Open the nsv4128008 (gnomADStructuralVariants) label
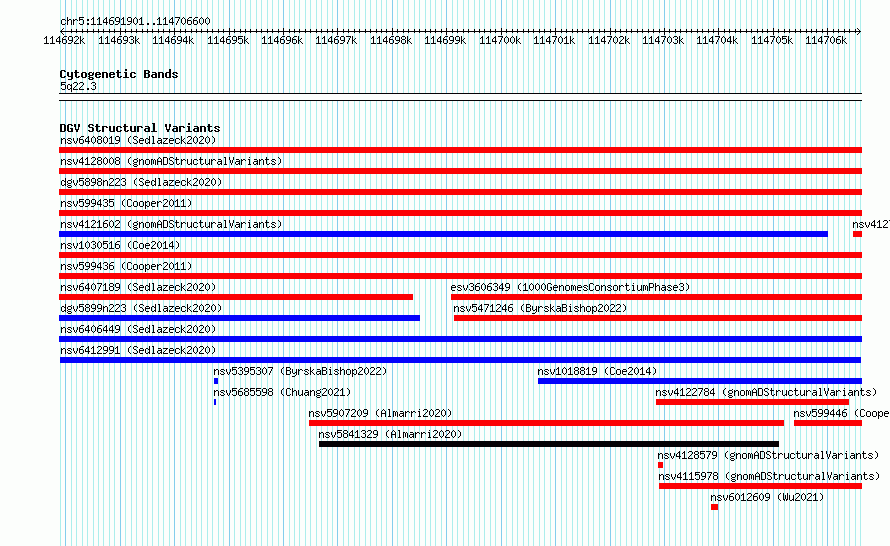This screenshot has width=890, height=546. click(x=171, y=161)
